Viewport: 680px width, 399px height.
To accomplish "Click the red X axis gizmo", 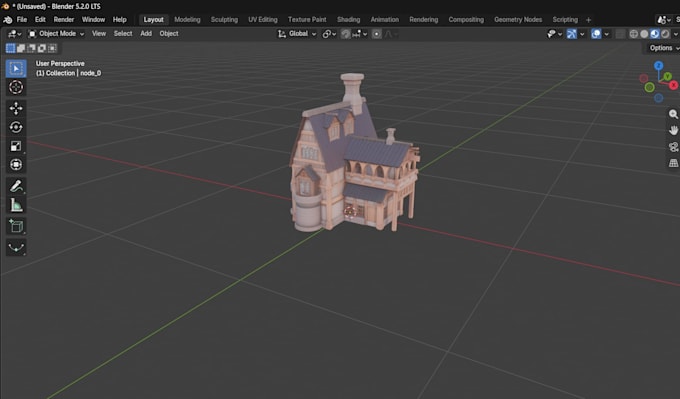I will click(673, 85).
